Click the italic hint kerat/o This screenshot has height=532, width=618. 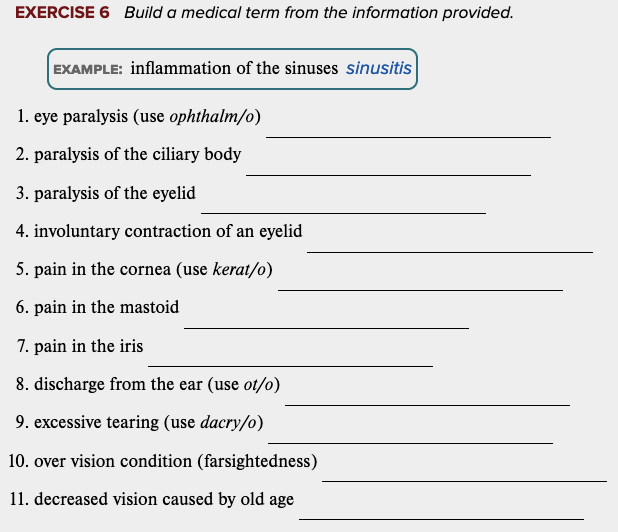pos(240,270)
